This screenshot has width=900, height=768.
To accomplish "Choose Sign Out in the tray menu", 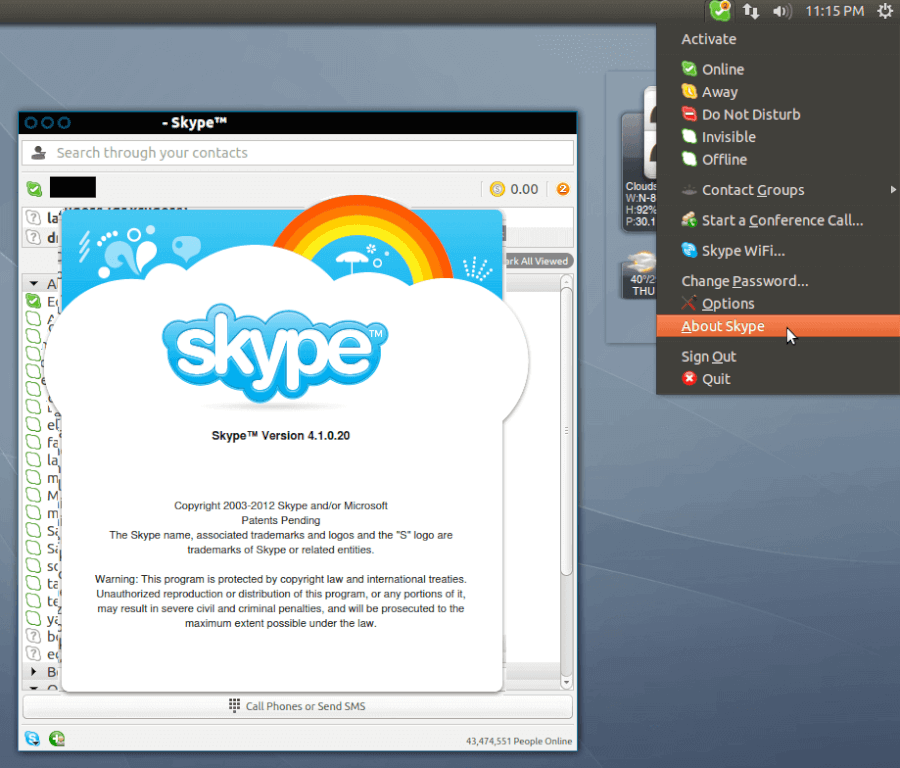I will point(778,356).
